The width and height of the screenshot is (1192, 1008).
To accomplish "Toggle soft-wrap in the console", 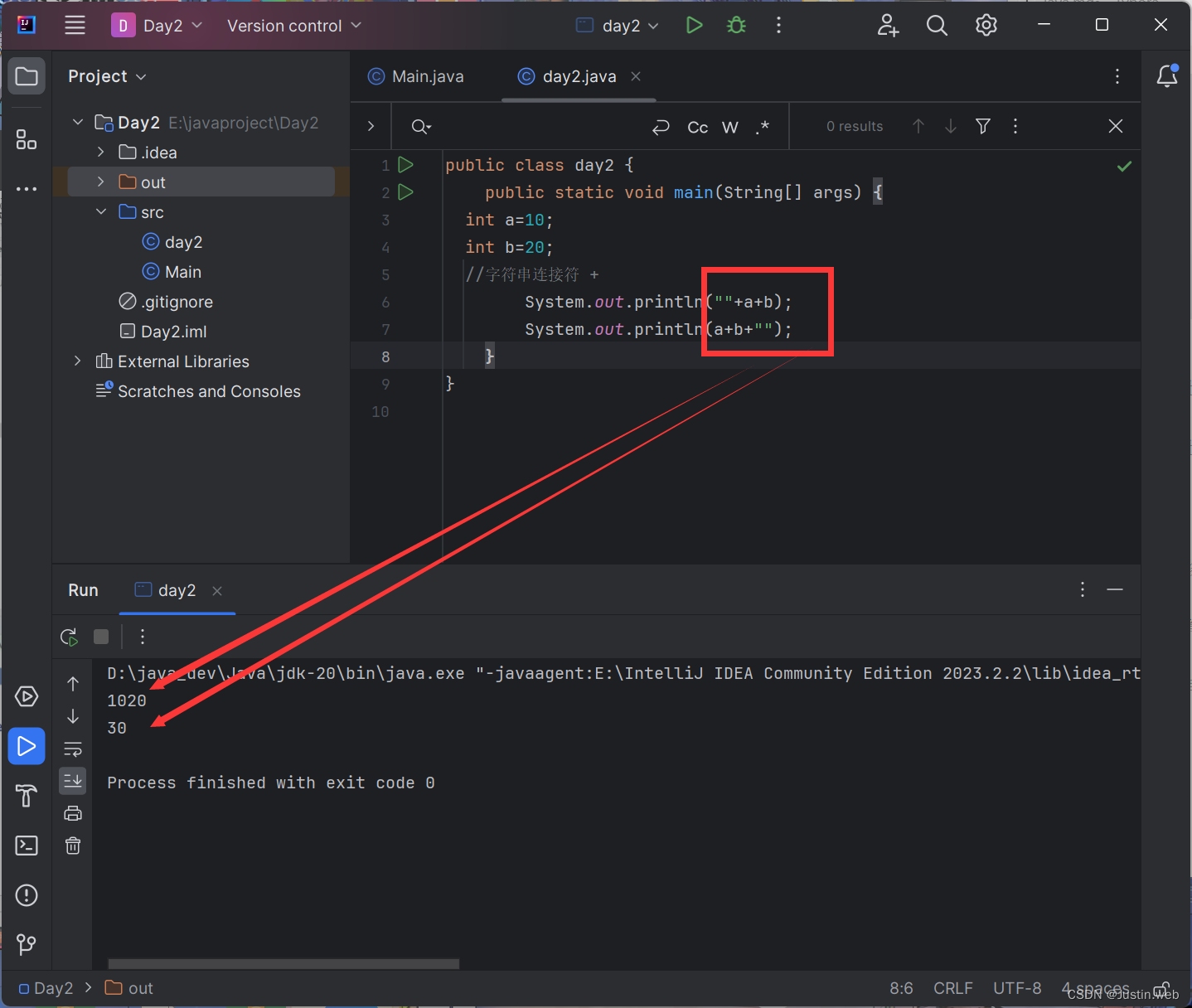I will click(x=73, y=749).
